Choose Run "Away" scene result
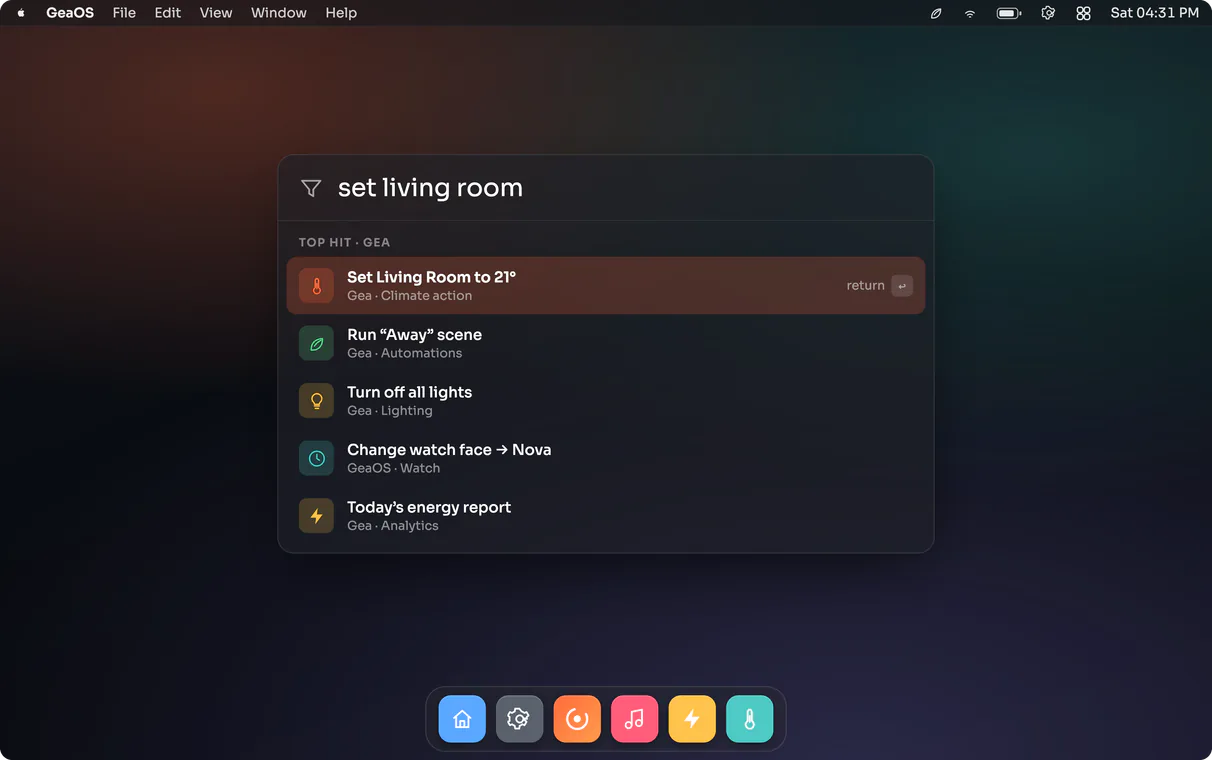This screenshot has height=760, width=1212. pyautogui.click(x=606, y=343)
